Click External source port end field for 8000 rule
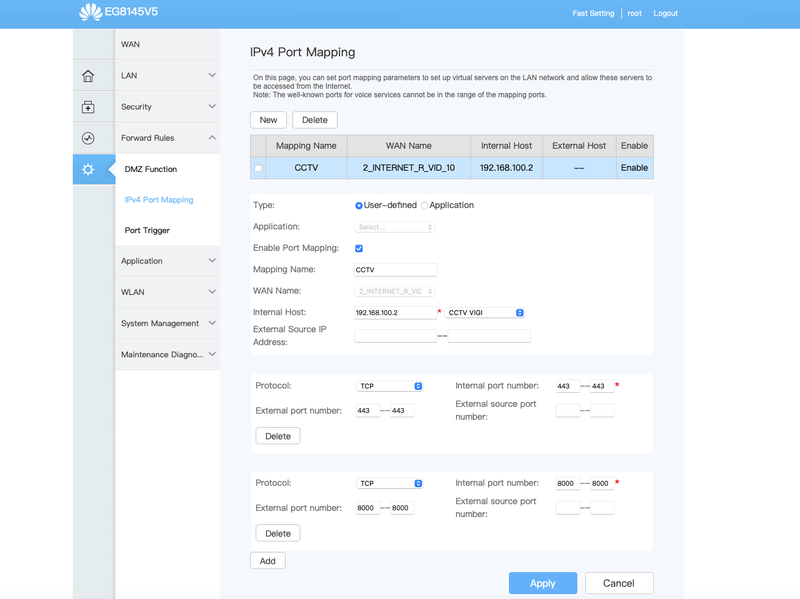This screenshot has height=599, width=800. pos(602,508)
